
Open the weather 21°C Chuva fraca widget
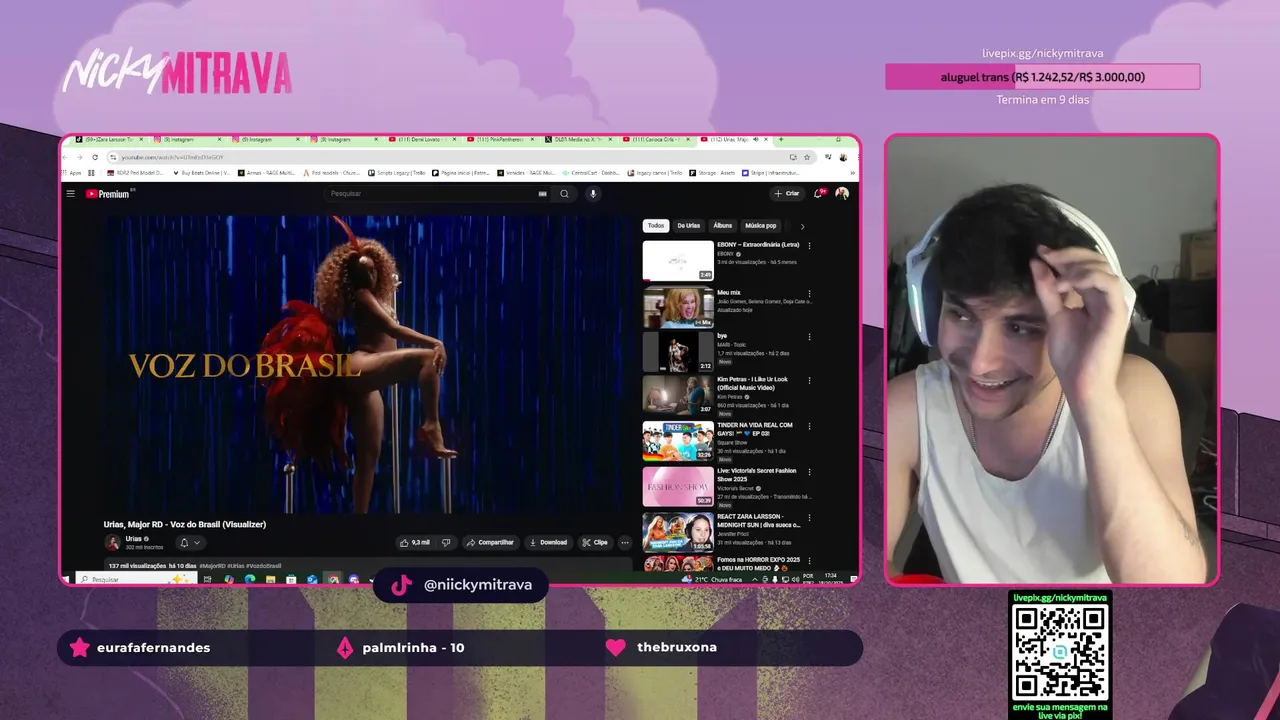coord(713,579)
